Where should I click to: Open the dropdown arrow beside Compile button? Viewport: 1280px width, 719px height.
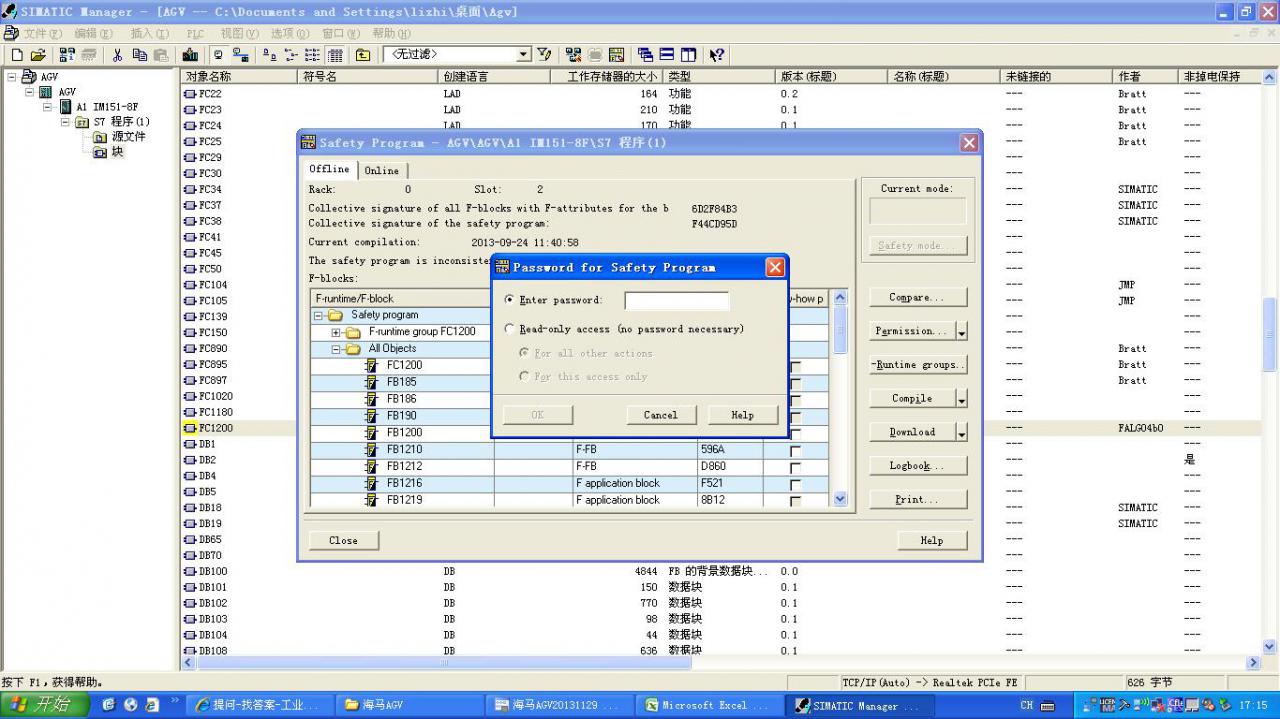pos(961,399)
